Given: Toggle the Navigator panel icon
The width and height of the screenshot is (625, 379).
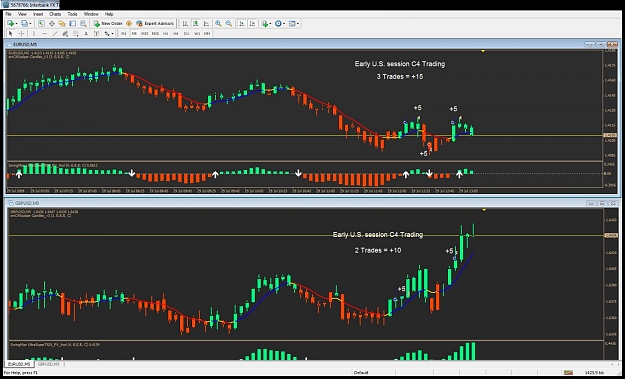Looking at the screenshot, I should click(x=62, y=24).
